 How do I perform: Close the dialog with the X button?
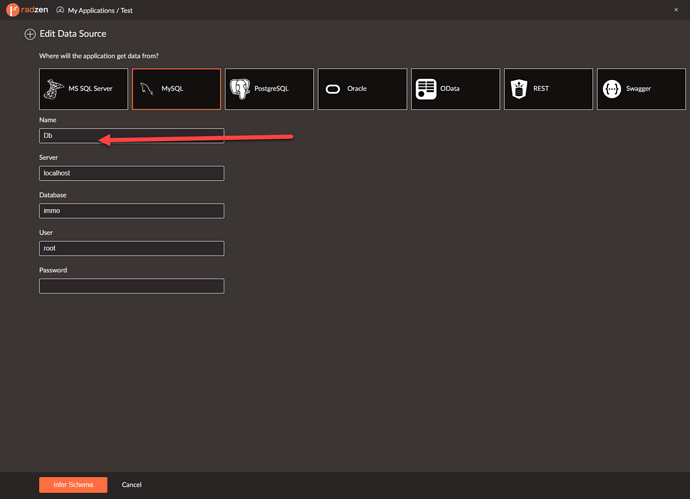676,10
